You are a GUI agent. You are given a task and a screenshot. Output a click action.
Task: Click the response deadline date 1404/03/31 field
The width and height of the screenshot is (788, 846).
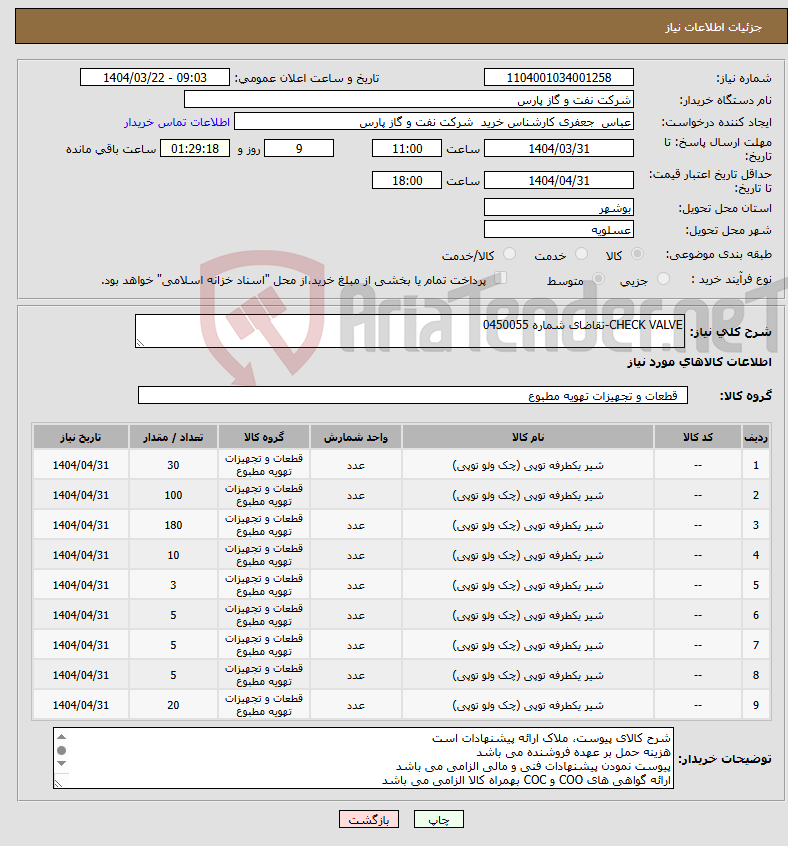pyautogui.click(x=559, y=148)
